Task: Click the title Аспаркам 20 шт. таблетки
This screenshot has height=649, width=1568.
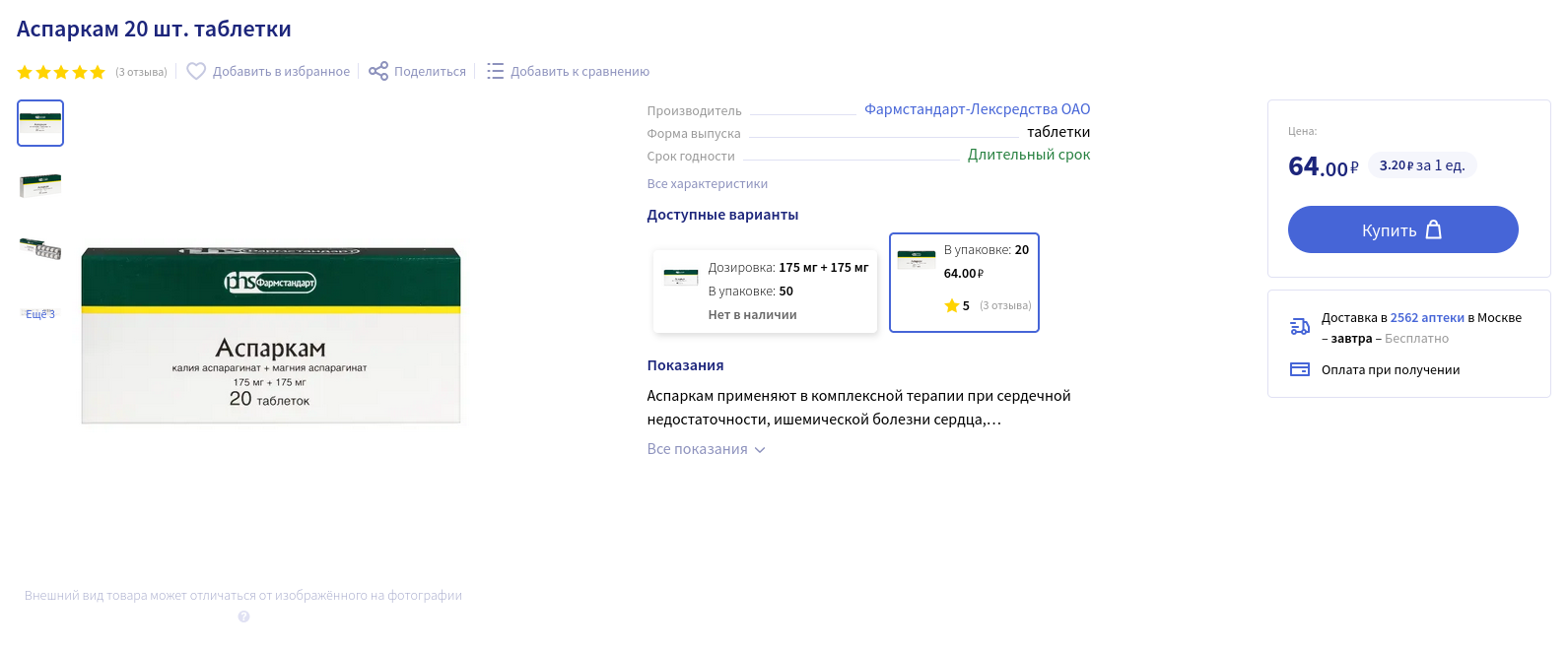Action: point(154,30)
